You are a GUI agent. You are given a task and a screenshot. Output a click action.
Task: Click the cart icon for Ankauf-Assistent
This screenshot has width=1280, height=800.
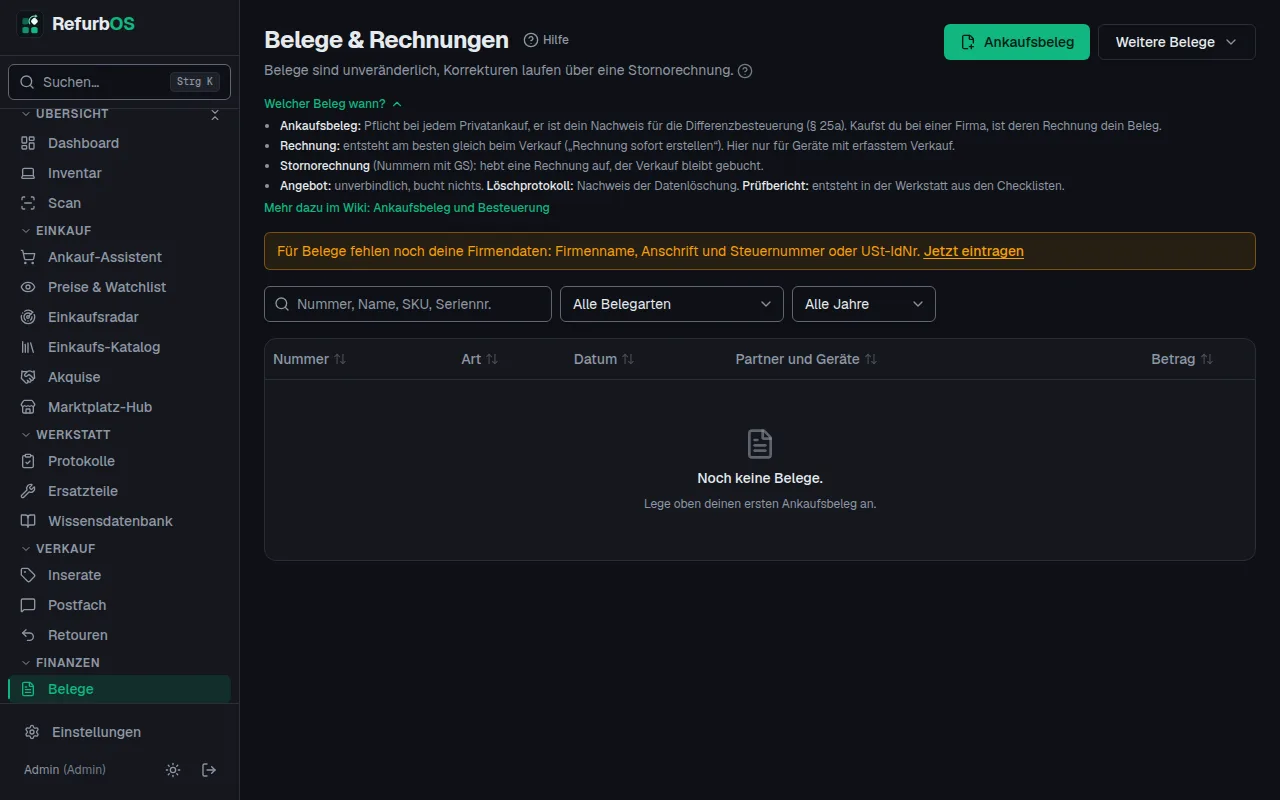coord(28,257)
